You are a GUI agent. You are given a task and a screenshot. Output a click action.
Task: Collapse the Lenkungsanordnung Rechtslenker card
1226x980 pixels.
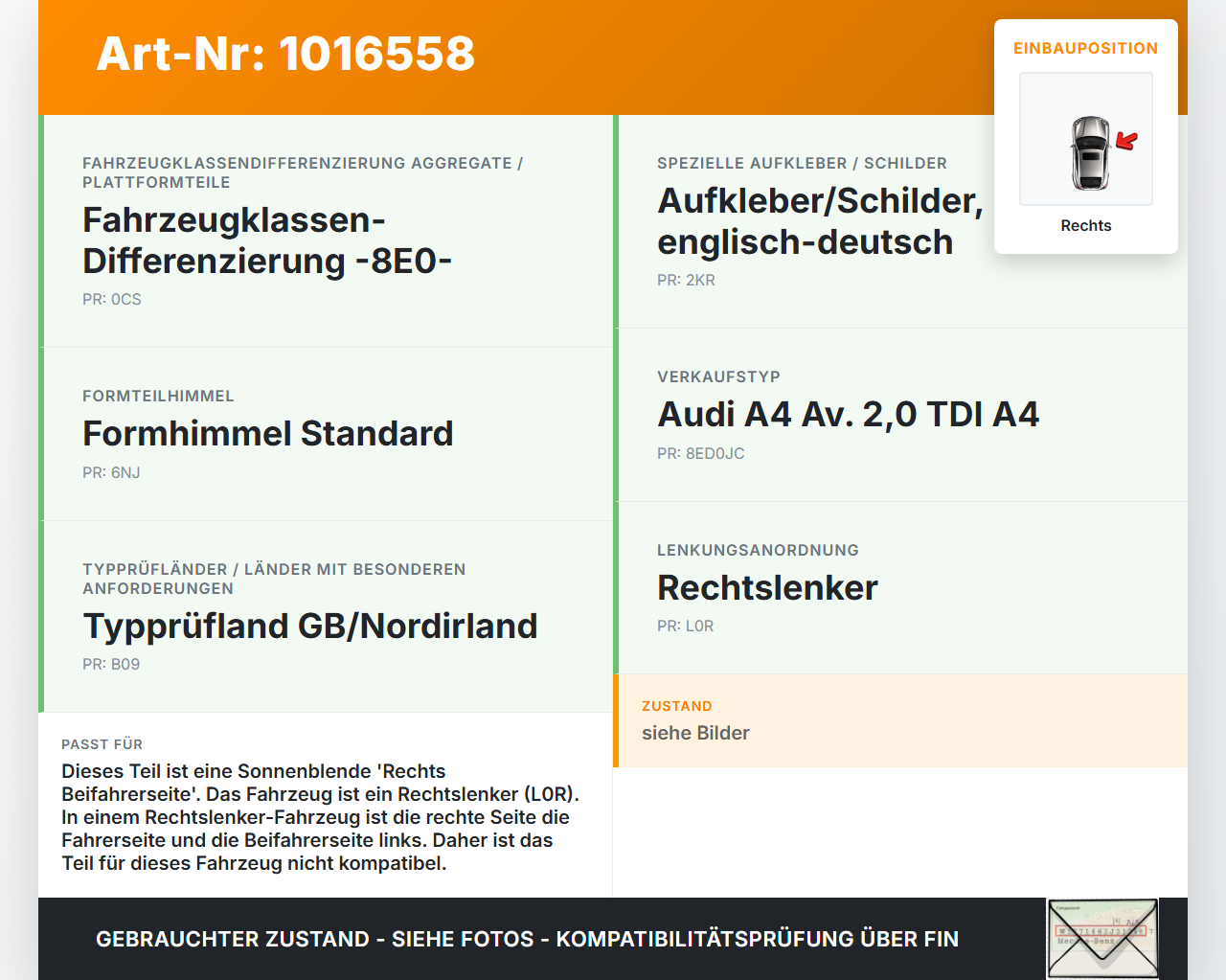900,587
